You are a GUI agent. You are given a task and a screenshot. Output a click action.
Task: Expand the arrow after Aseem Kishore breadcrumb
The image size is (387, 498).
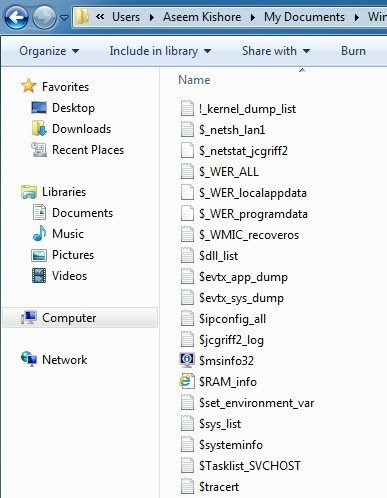pos(253,17)
